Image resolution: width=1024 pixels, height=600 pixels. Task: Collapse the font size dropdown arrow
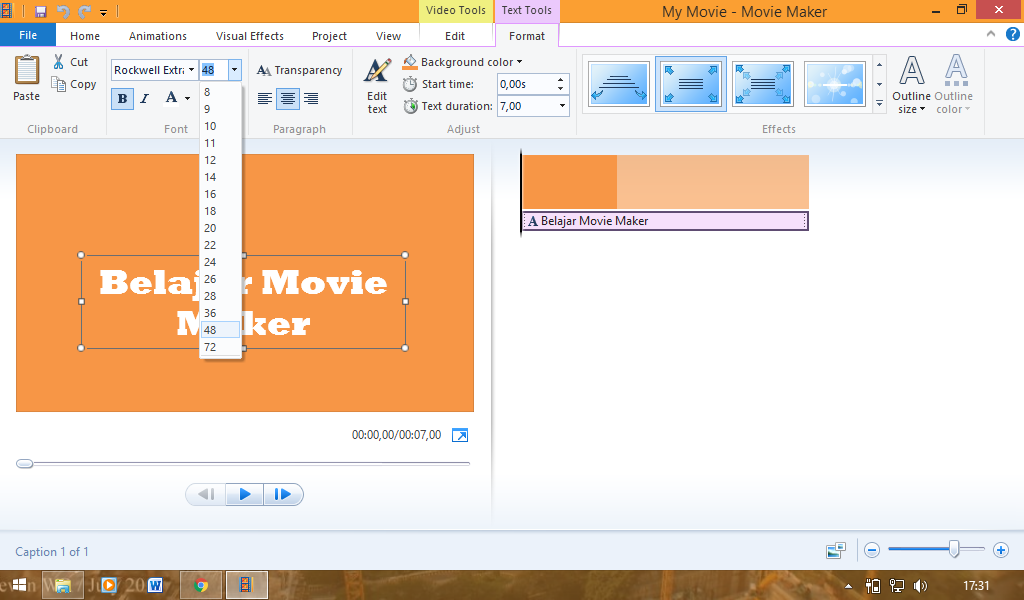click(234, 70)
